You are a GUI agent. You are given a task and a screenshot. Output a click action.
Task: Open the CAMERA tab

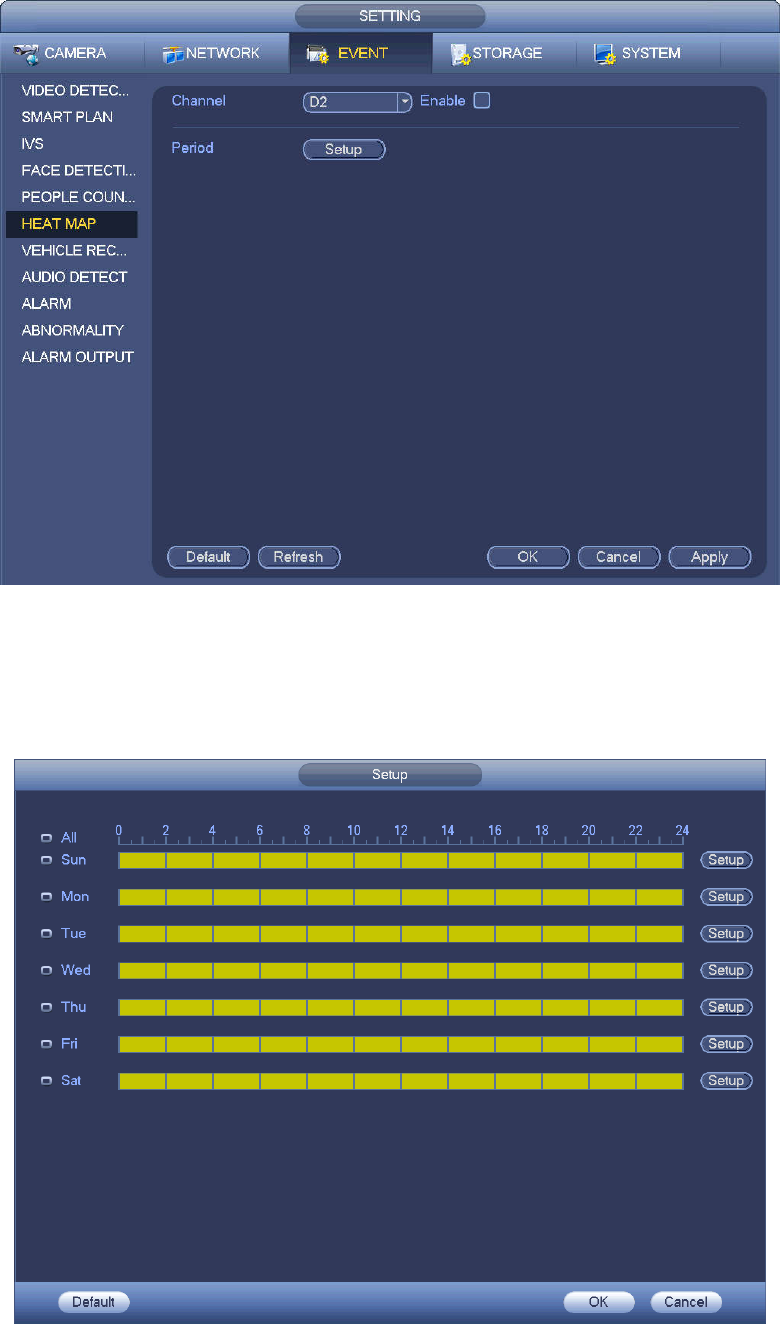coord(72,53)
